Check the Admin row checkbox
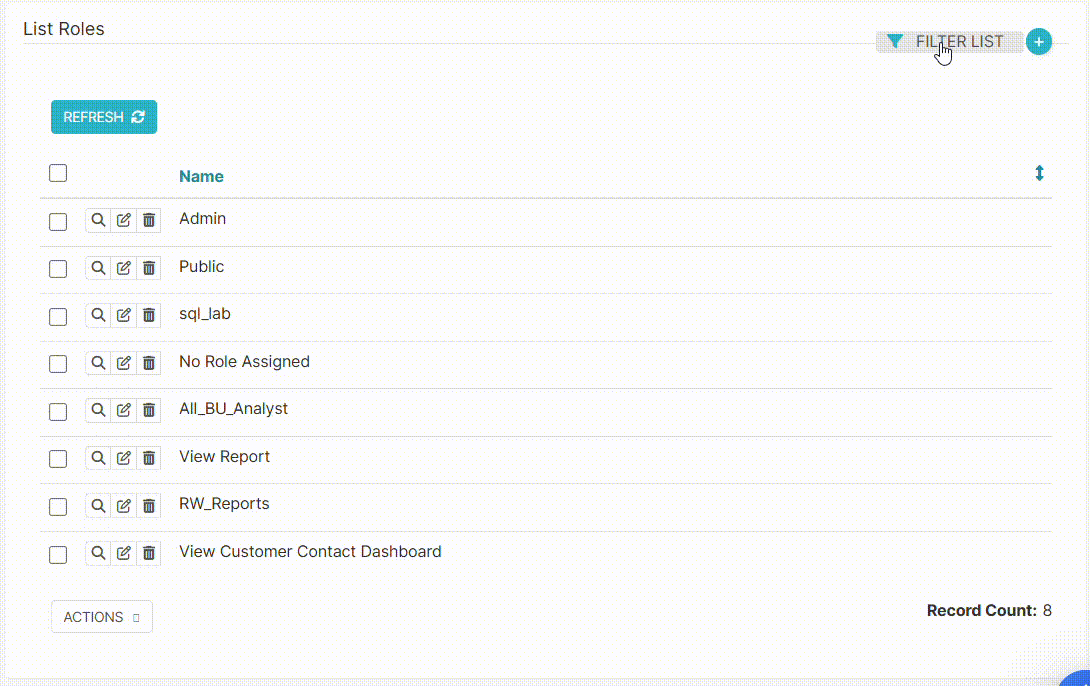 point(58,222)
